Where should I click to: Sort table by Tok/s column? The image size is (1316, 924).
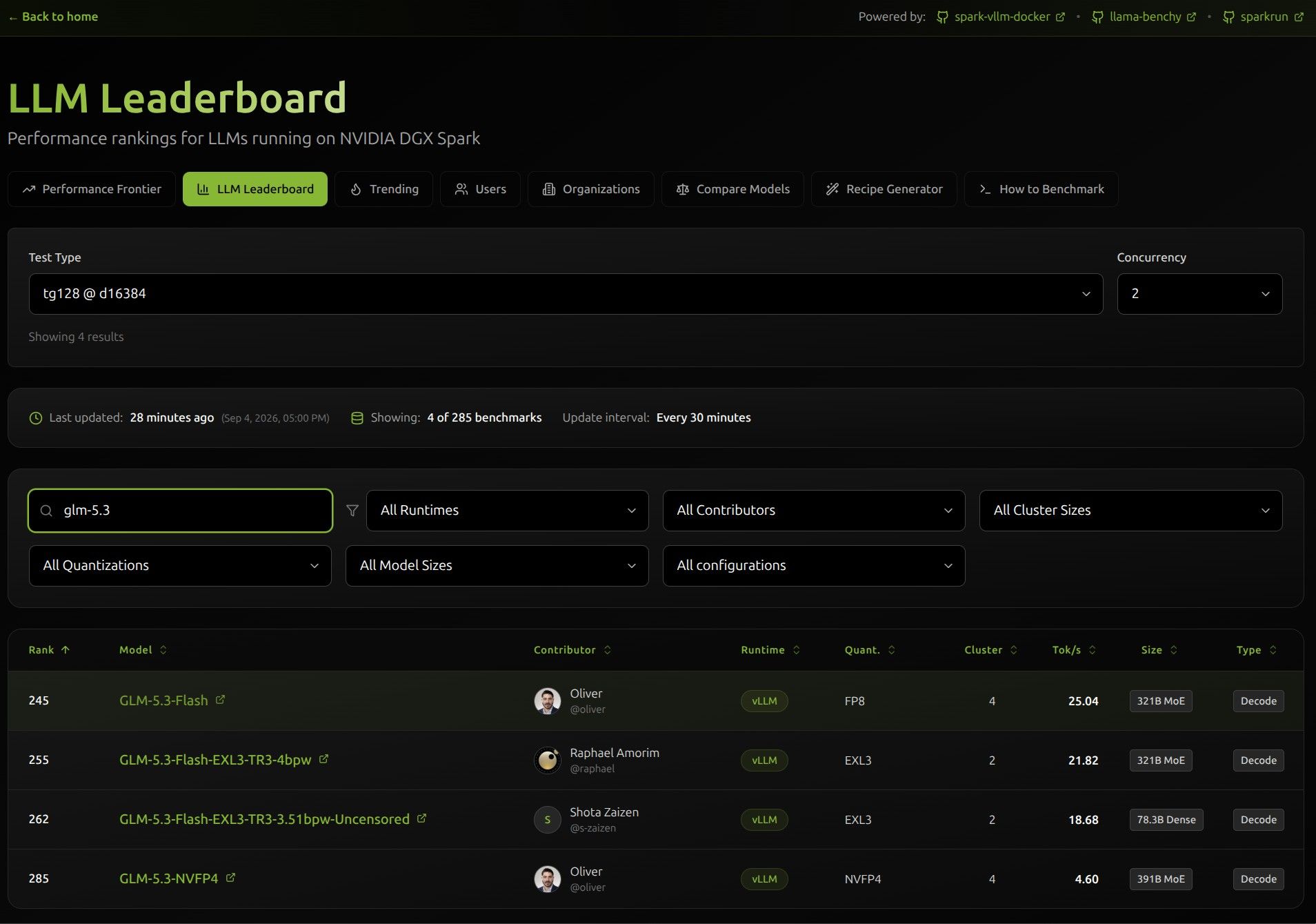(x=1074, y=650)
